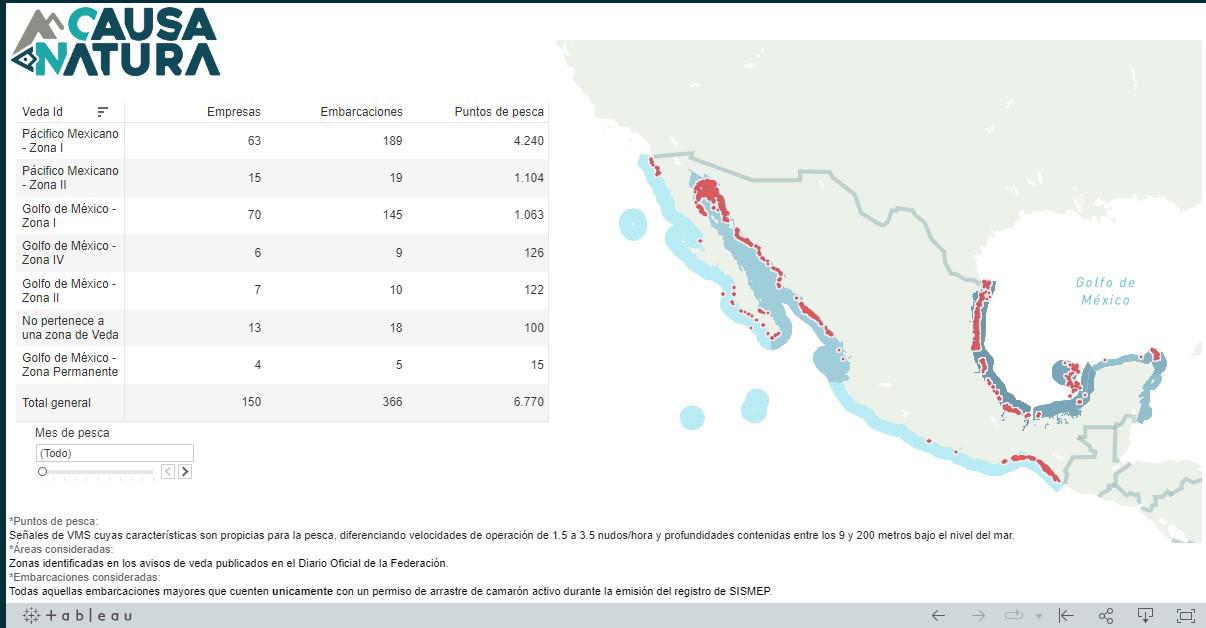Click the *Áreas consideradas: footnote heading
The width and height of the screenshot is (1206, 628).
point(61,549)
